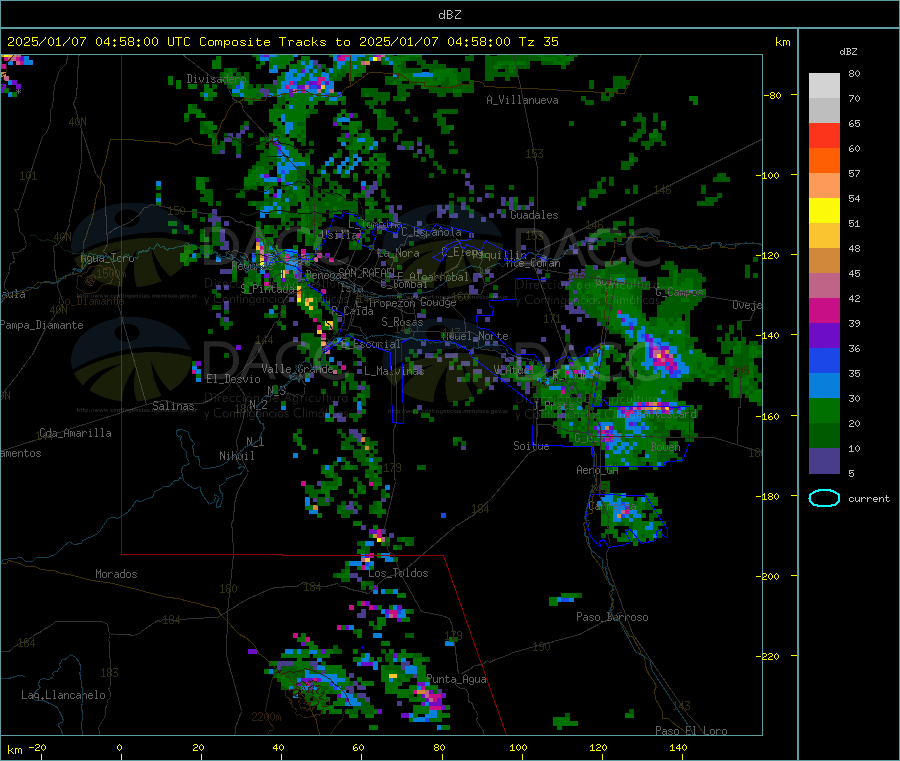The image size is (900, 761).
Task: Click the tan 45-48 dBZ legend swatch
Action: point(824,261)
